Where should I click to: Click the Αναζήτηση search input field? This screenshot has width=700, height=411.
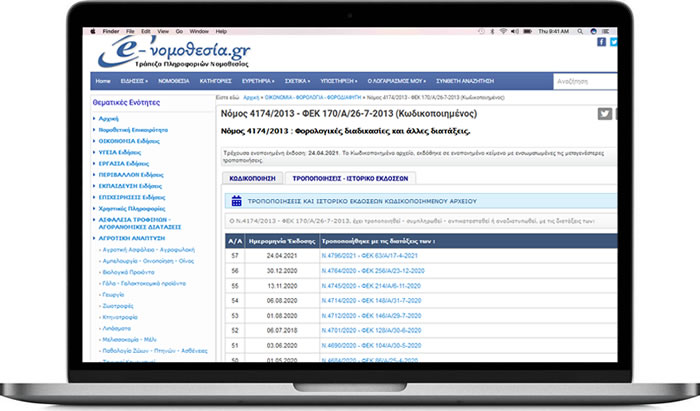coord(580,79)
